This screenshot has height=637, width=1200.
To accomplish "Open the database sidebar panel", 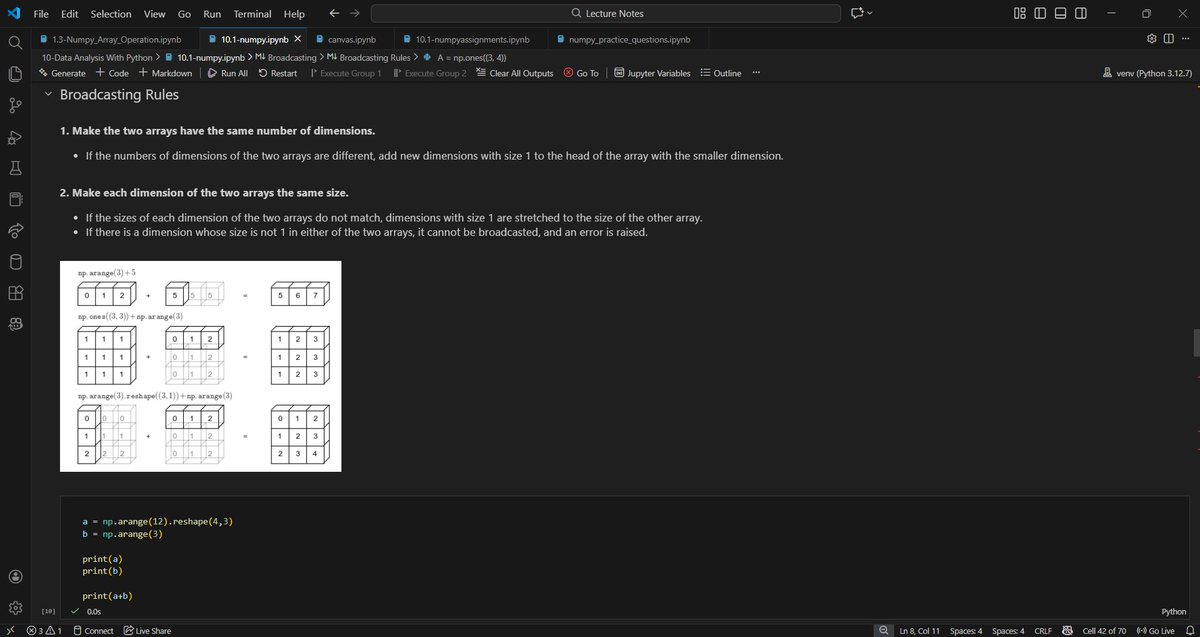I will (14, 261).
